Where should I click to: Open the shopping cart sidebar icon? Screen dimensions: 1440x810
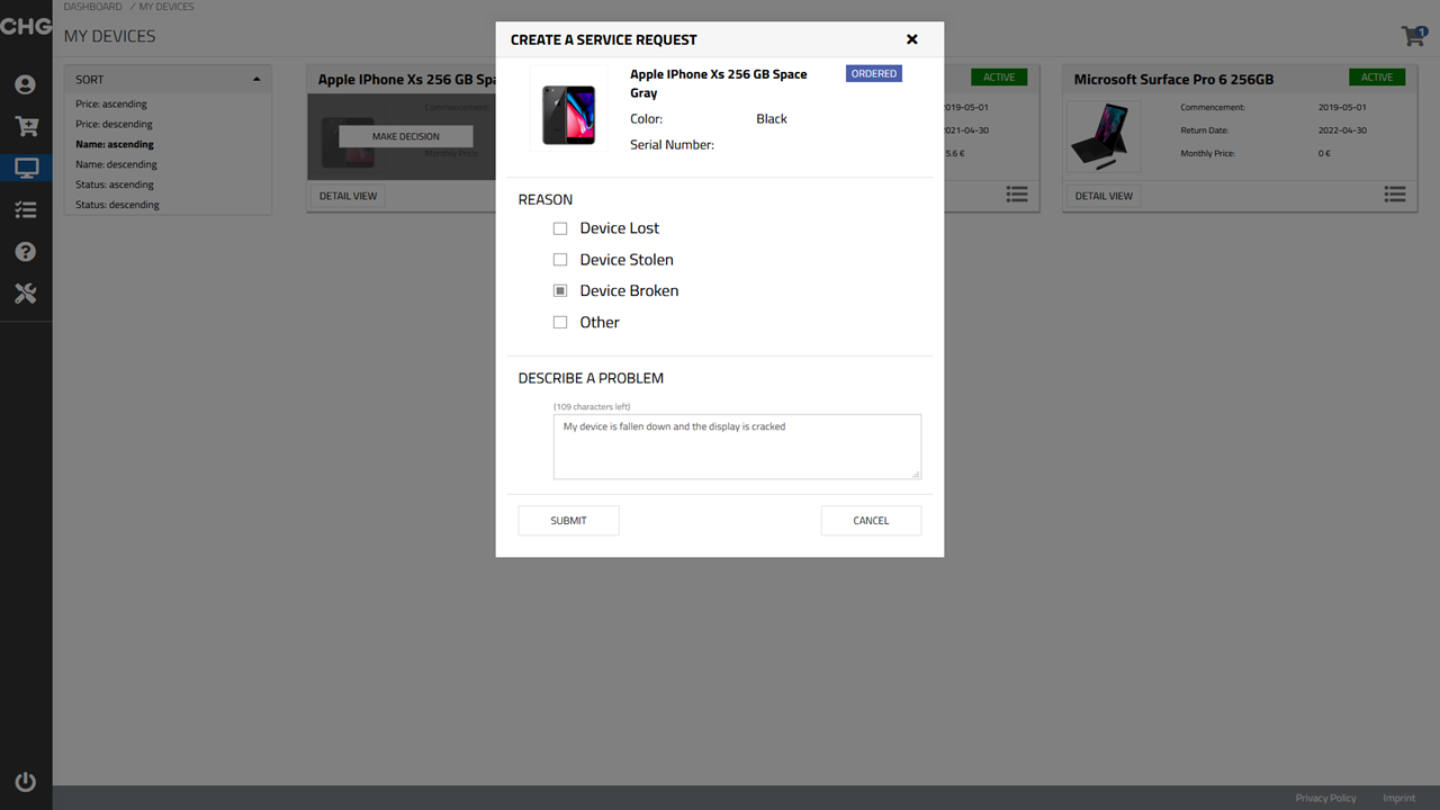[x=25, y=127]
